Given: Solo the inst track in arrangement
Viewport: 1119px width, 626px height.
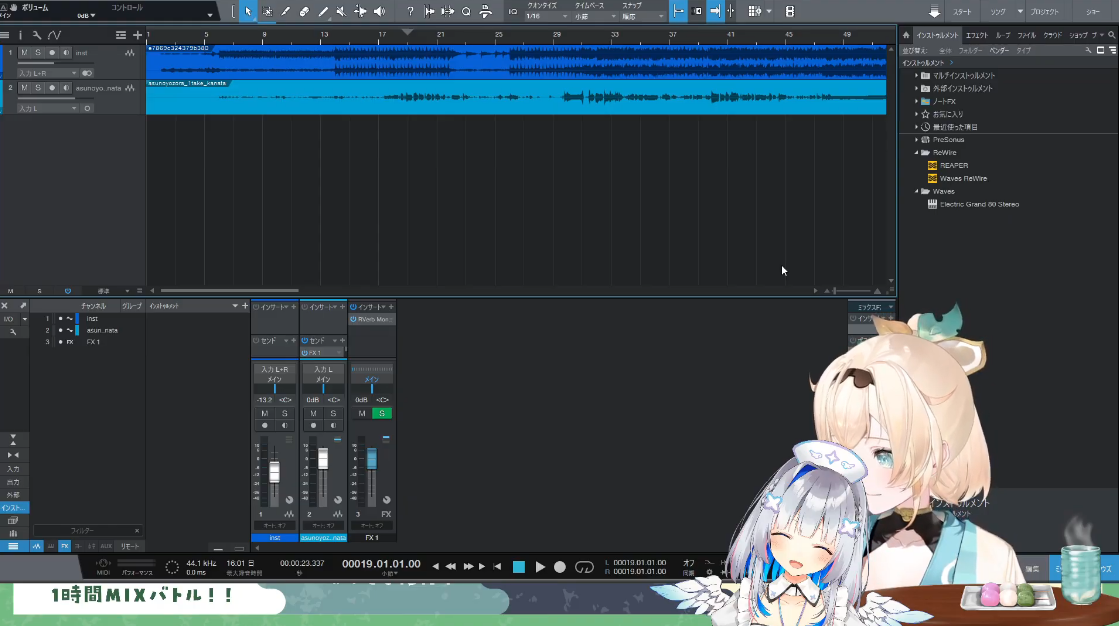Looking at the screenshot, I should 38,53.
